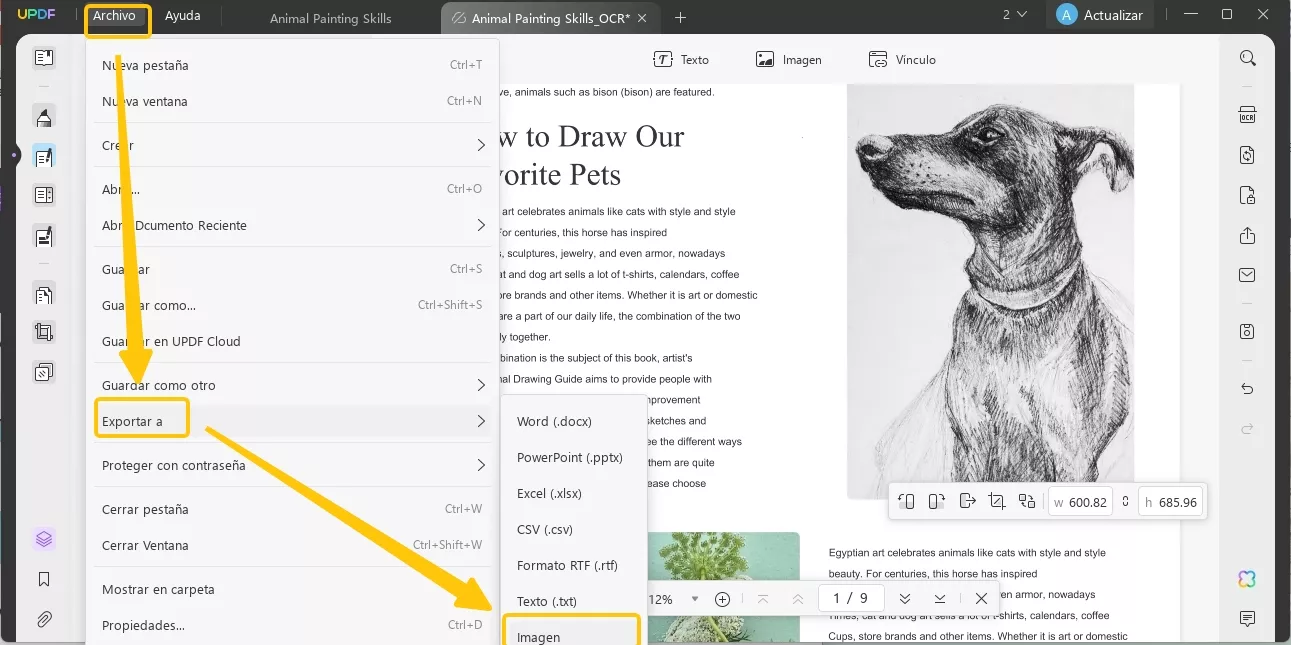Choose Cerrar Ventana from the menu
Image resolution: width=1291 pixels, height=645 pixels.
click(x=292, y=545)
